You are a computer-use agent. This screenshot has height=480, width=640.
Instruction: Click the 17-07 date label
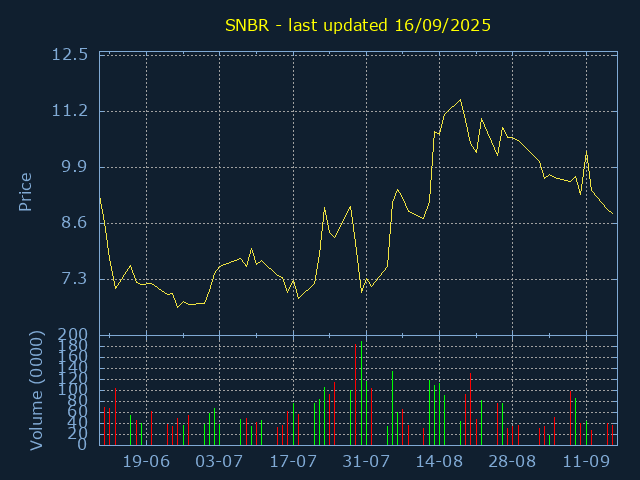293,462
